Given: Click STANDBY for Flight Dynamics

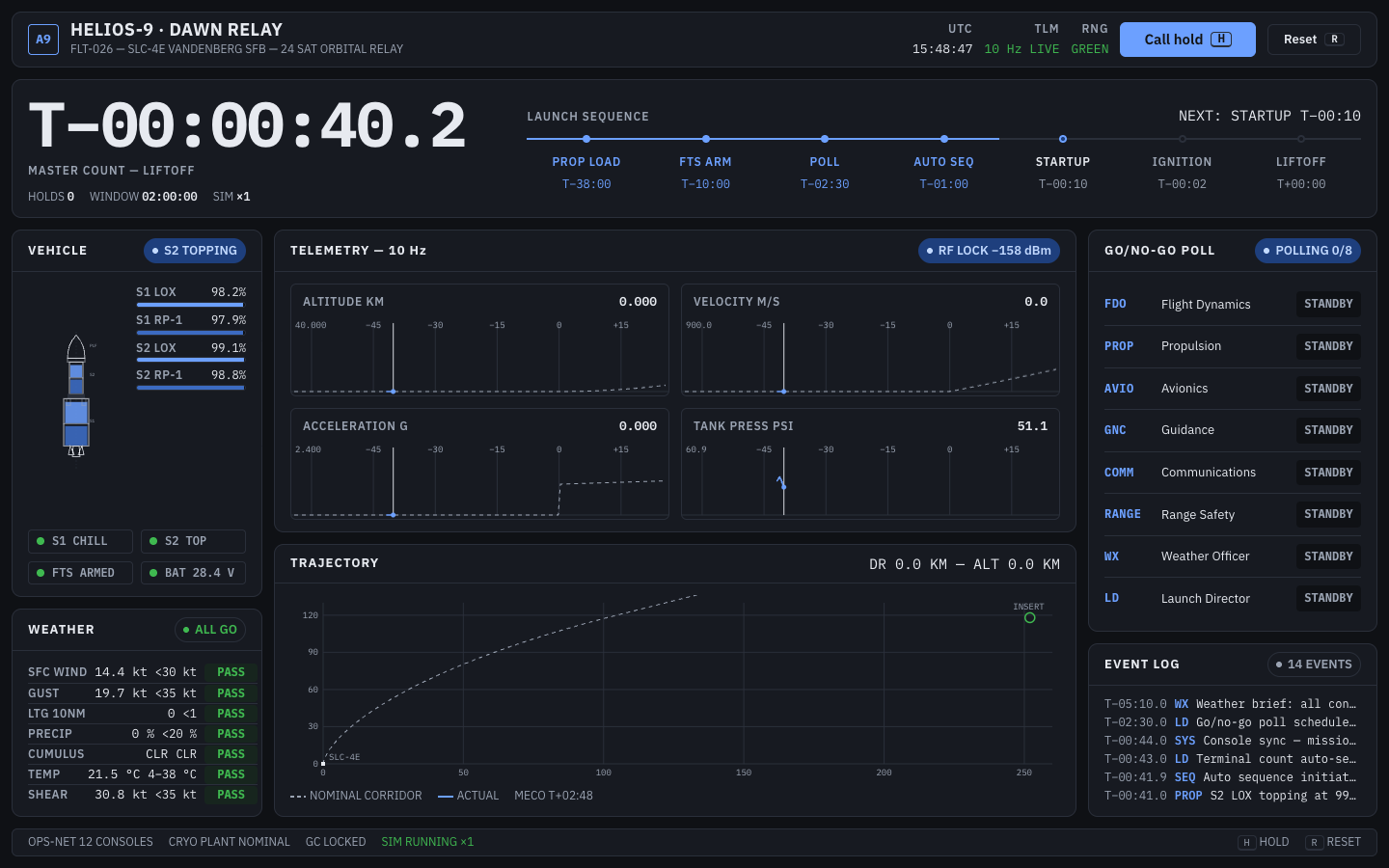Looking at the screenshot, I should tap(1328, 304).
